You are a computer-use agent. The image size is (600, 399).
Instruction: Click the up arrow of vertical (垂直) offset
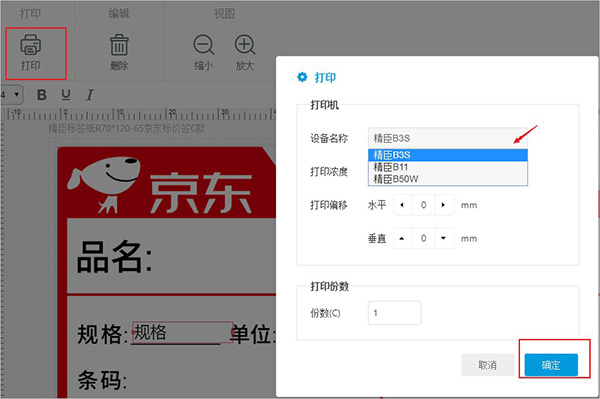[403, 238]
